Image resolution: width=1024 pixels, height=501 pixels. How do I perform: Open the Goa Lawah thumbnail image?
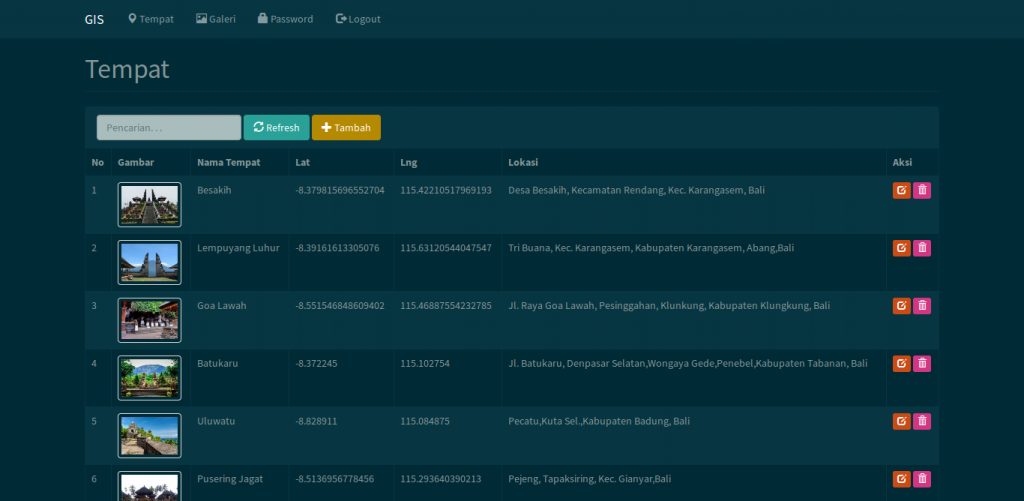point(150,320)
